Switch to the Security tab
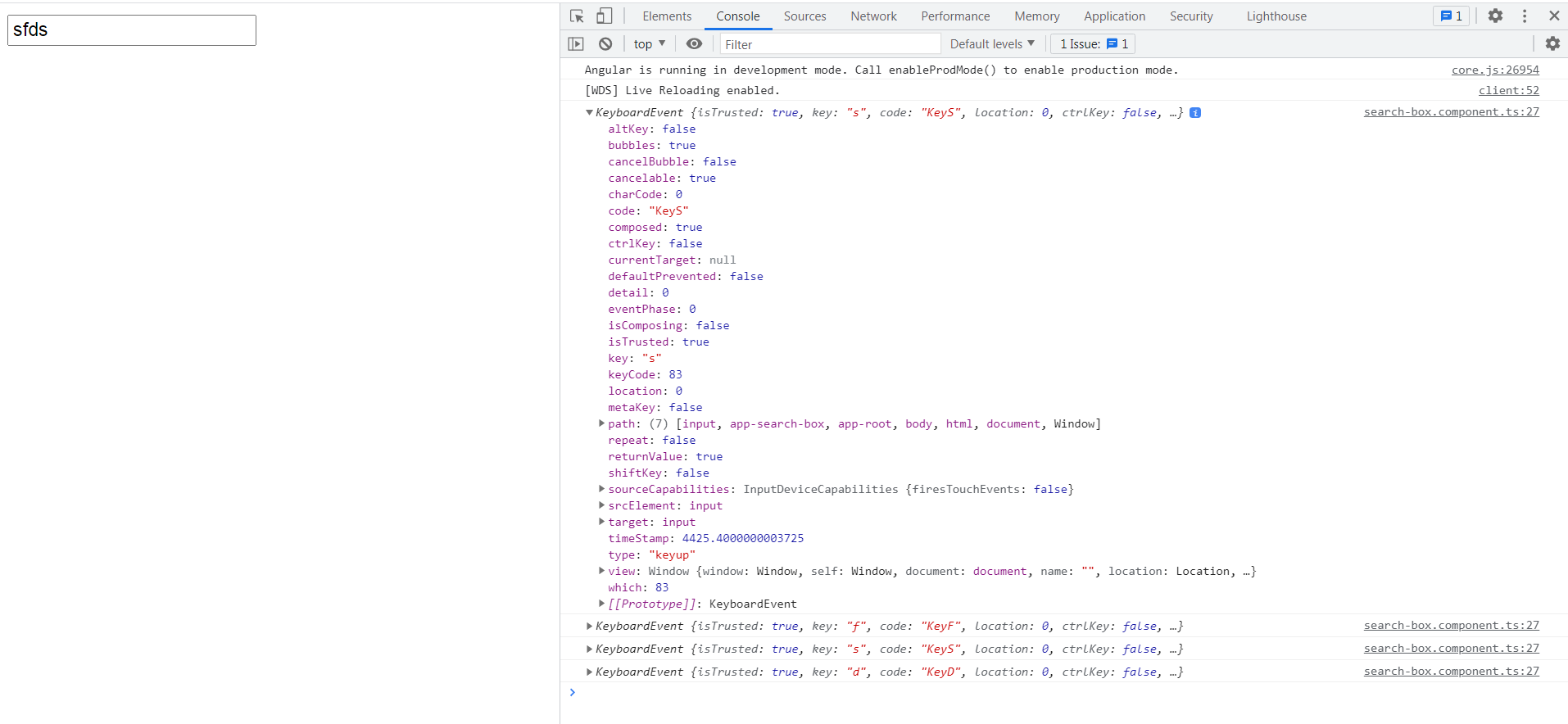This screenshot has height=724, width=1568. tap(1191, 16)
